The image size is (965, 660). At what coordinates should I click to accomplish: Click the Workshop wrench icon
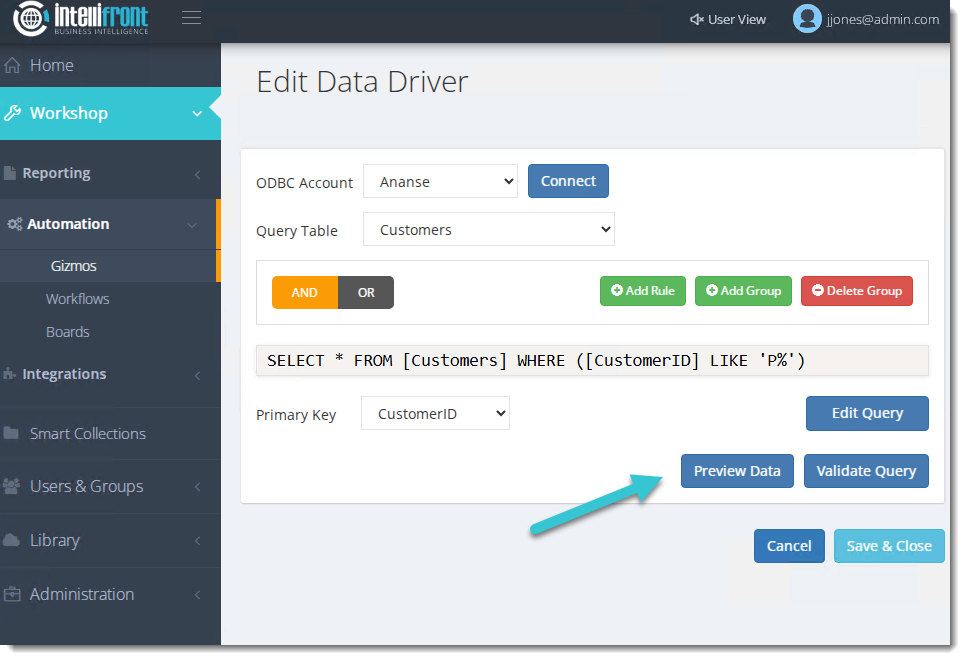point(12,114)
